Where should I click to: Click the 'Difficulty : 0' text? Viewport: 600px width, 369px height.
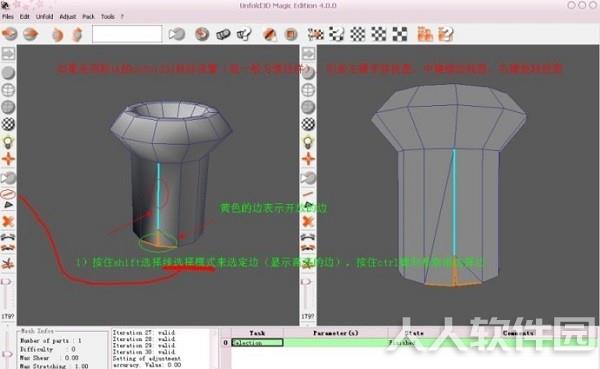tap(47, 349)
